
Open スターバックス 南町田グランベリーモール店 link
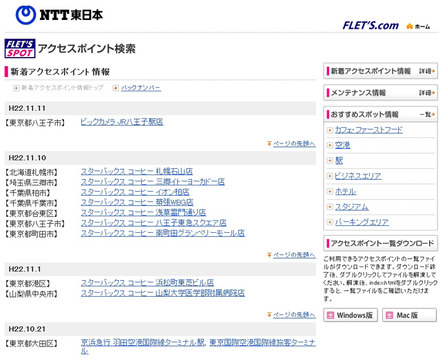coord(163,233)
